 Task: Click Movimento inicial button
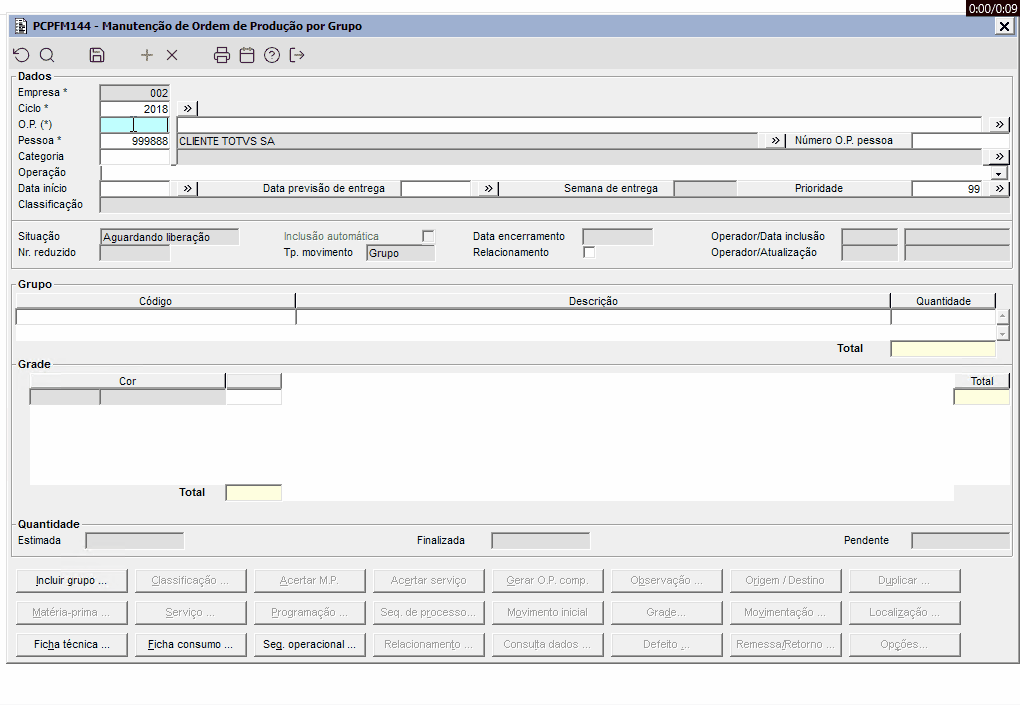(x=548, y=613)
